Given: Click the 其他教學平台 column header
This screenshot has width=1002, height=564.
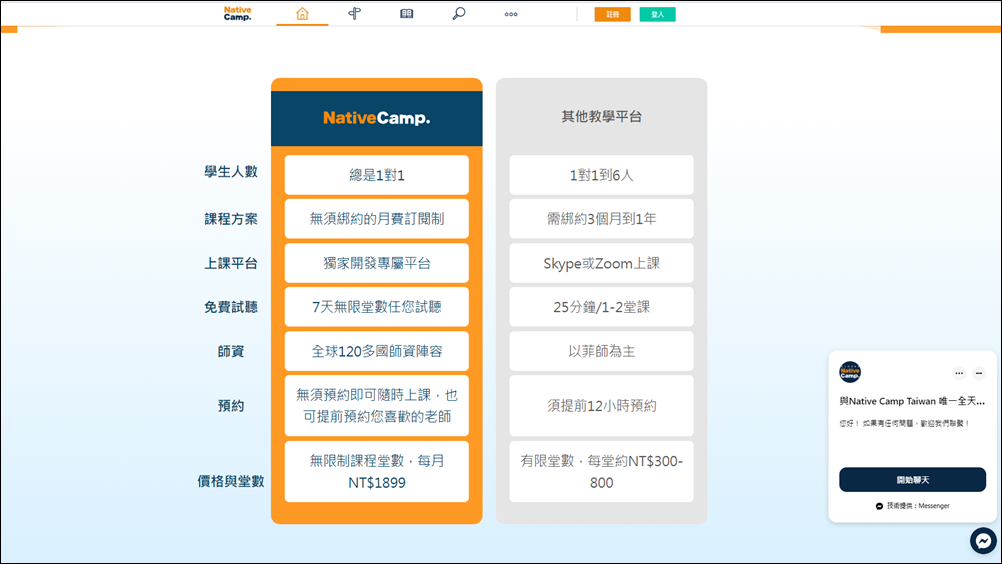Looking at the screenshot, I should pyautogui.click(x=601, y=116).
